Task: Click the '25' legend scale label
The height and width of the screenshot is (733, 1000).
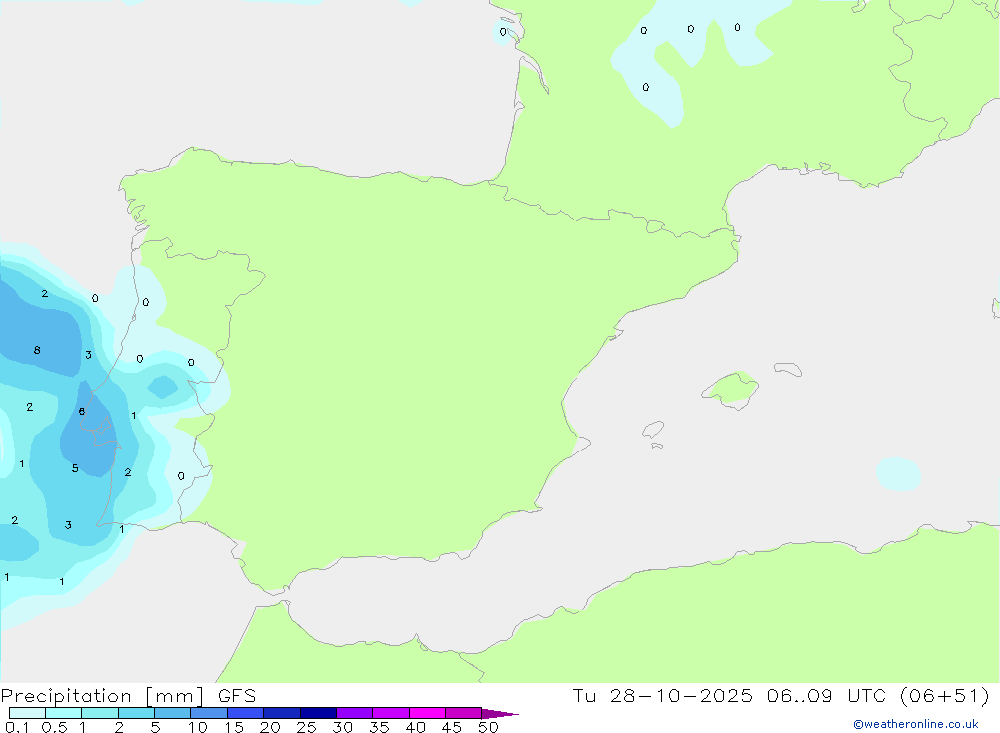Action: (306, 727)
